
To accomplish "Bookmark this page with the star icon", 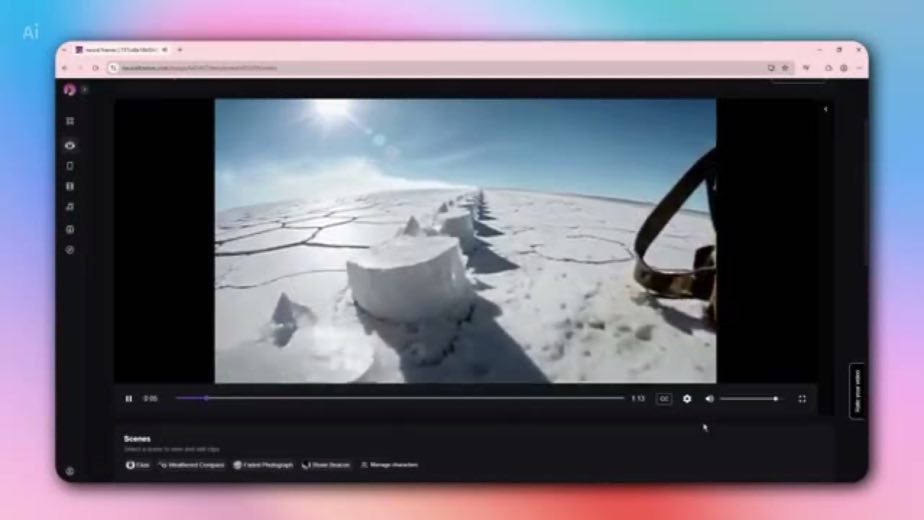I will [785, 68].
